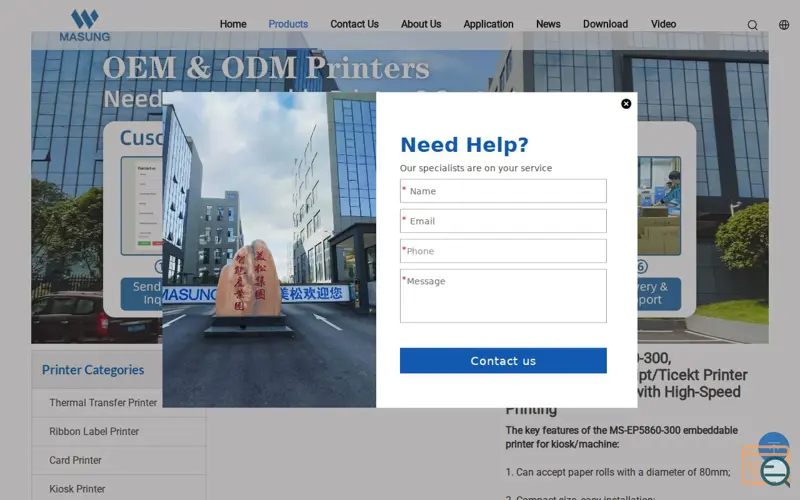Select Card Printer category
The width and height of the screenshot is (800, 500).
pos(76,460)
